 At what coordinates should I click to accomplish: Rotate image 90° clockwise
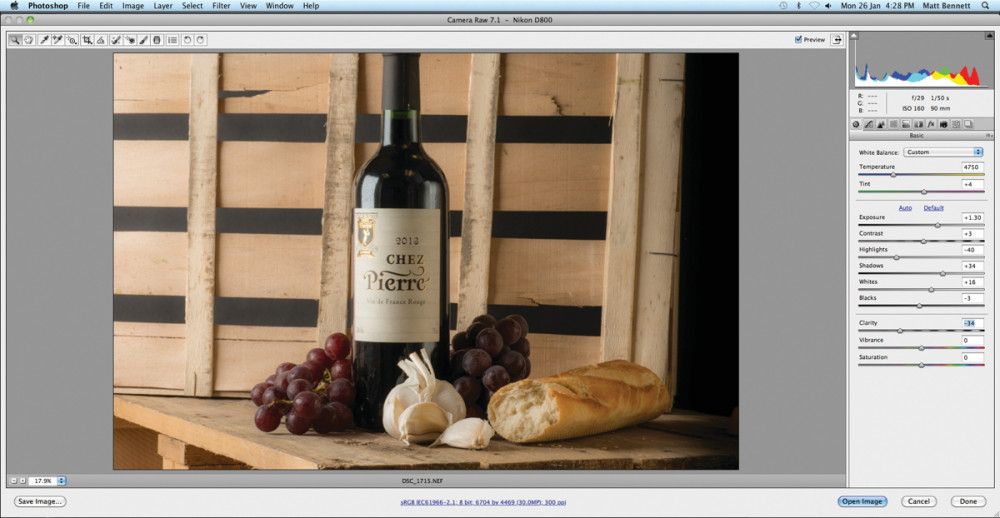(x=201, y=40)
